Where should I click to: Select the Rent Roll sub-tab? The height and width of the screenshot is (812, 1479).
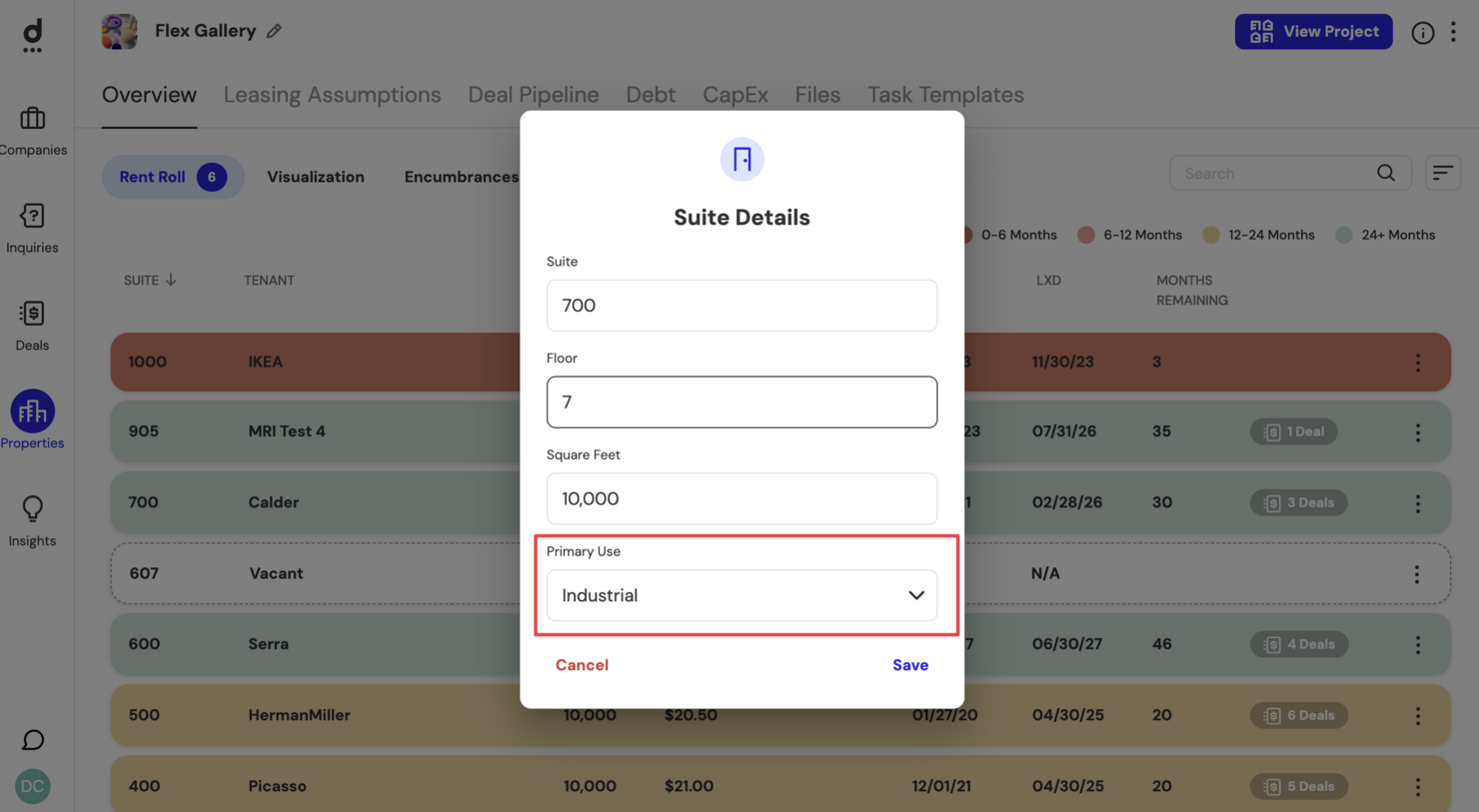pos(173,177)
